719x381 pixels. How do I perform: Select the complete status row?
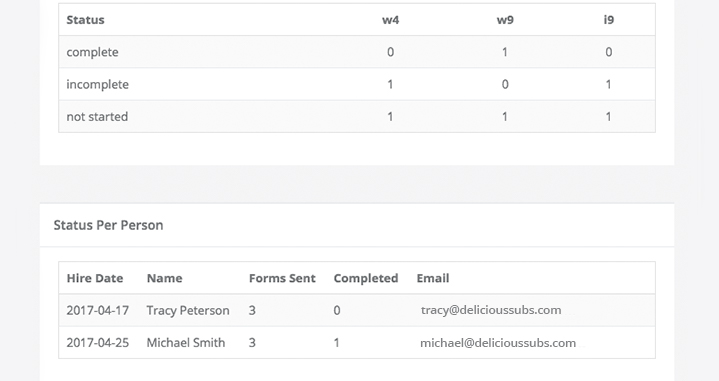pos(357,52)
